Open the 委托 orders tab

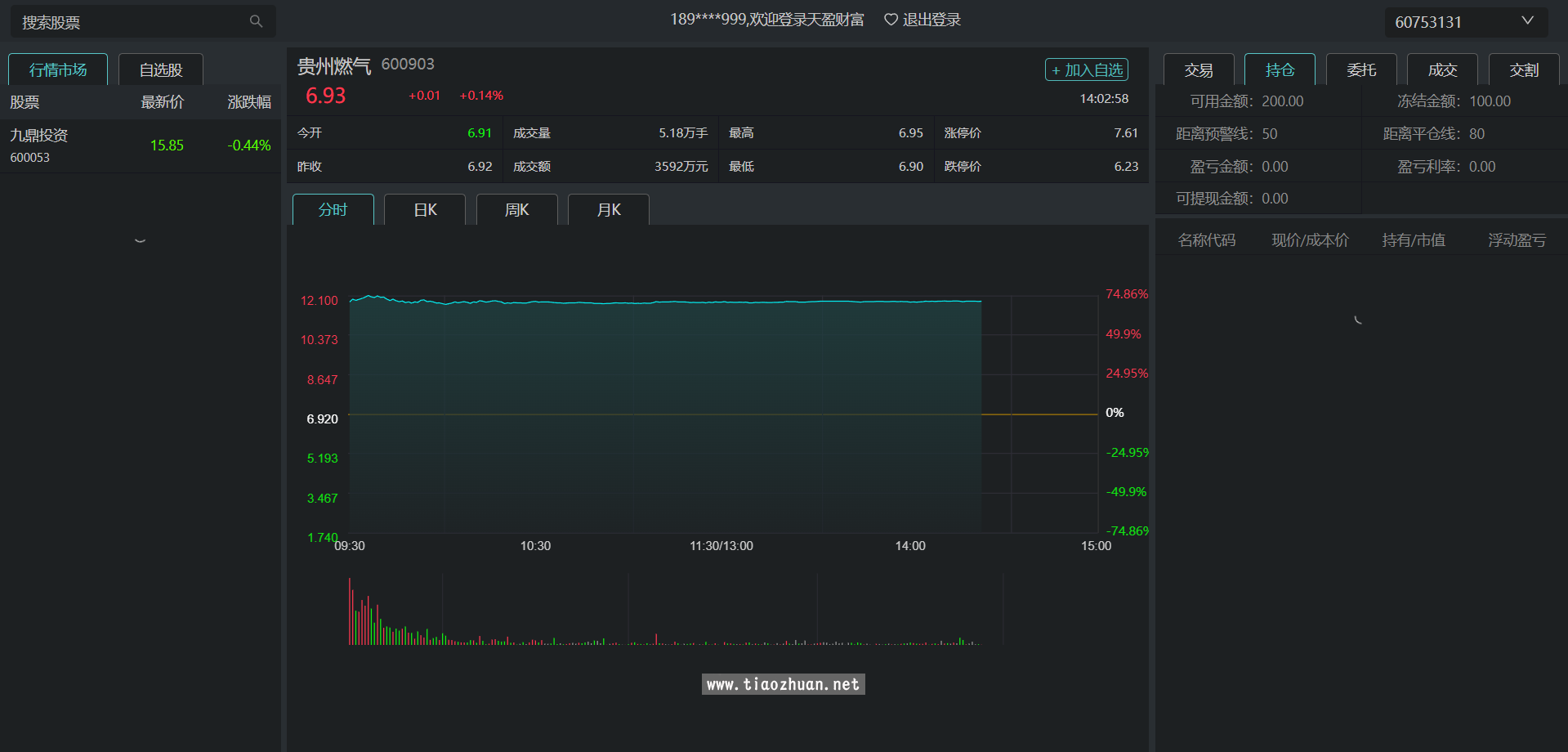tap(1361, 70)
